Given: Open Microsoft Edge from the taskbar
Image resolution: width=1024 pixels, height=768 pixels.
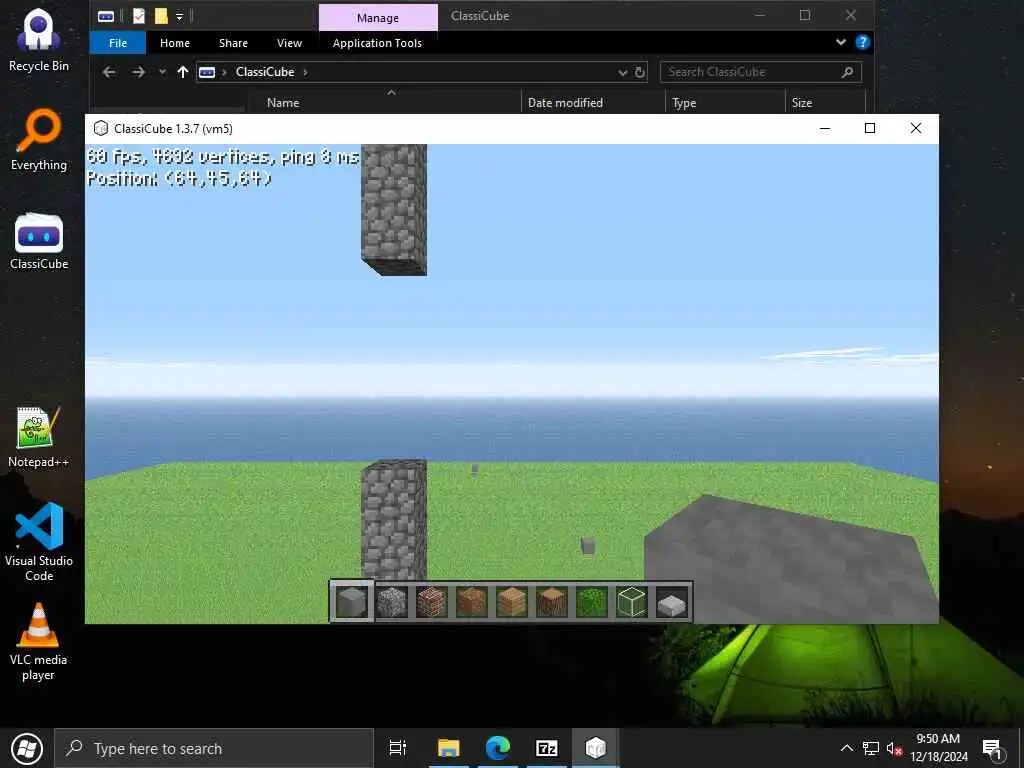Looking at the screenshot, I should (x=498, y=748).
